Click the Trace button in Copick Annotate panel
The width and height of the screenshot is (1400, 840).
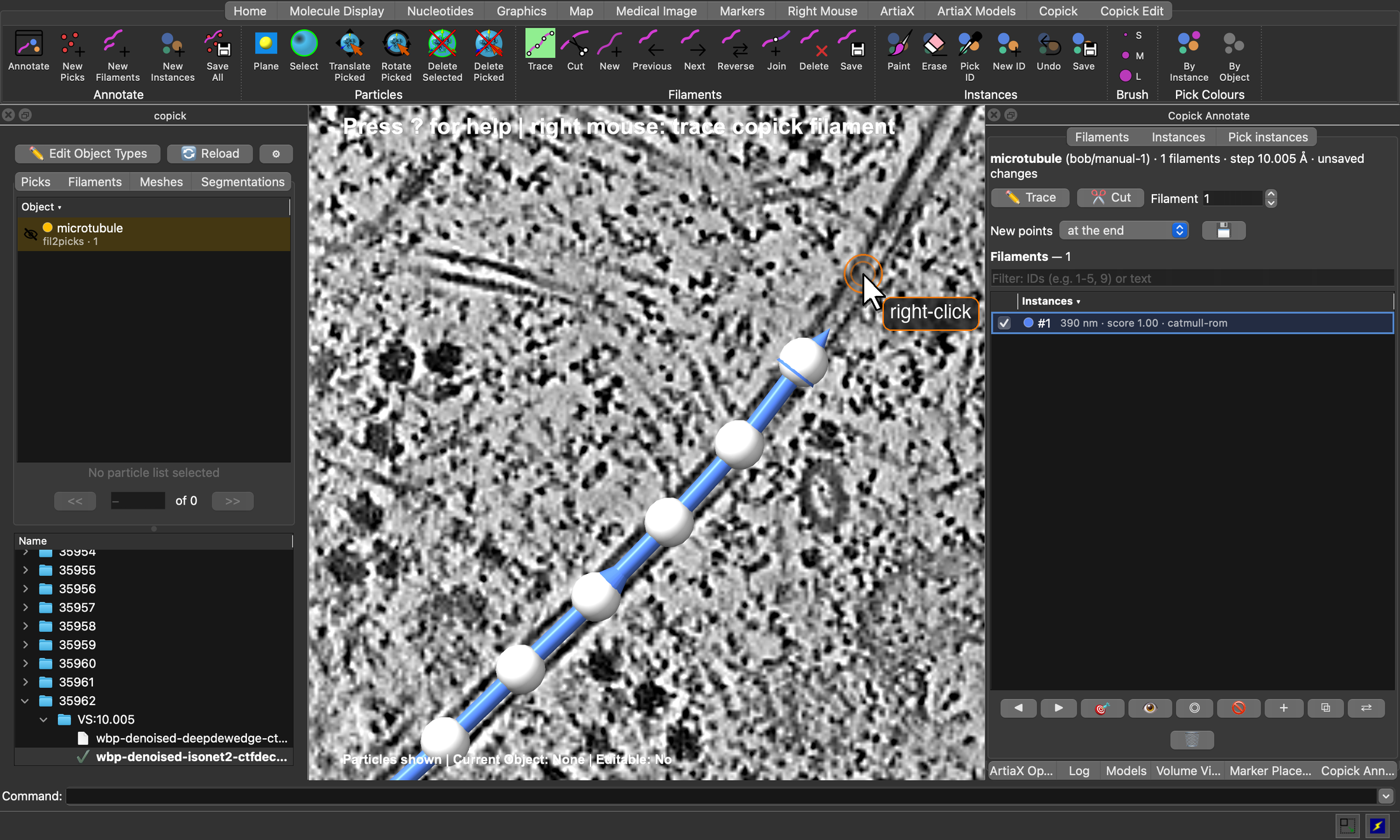pos(1030,197)
